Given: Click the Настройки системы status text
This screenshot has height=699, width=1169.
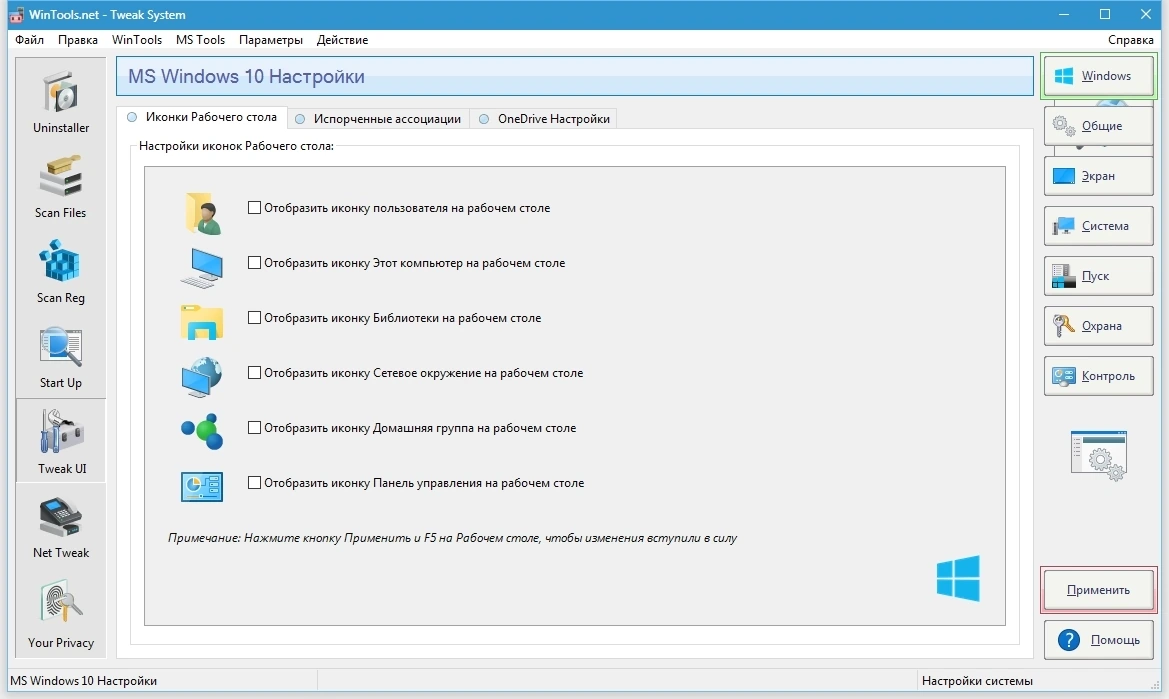Looking at the screenshot, I should point(977,681).
